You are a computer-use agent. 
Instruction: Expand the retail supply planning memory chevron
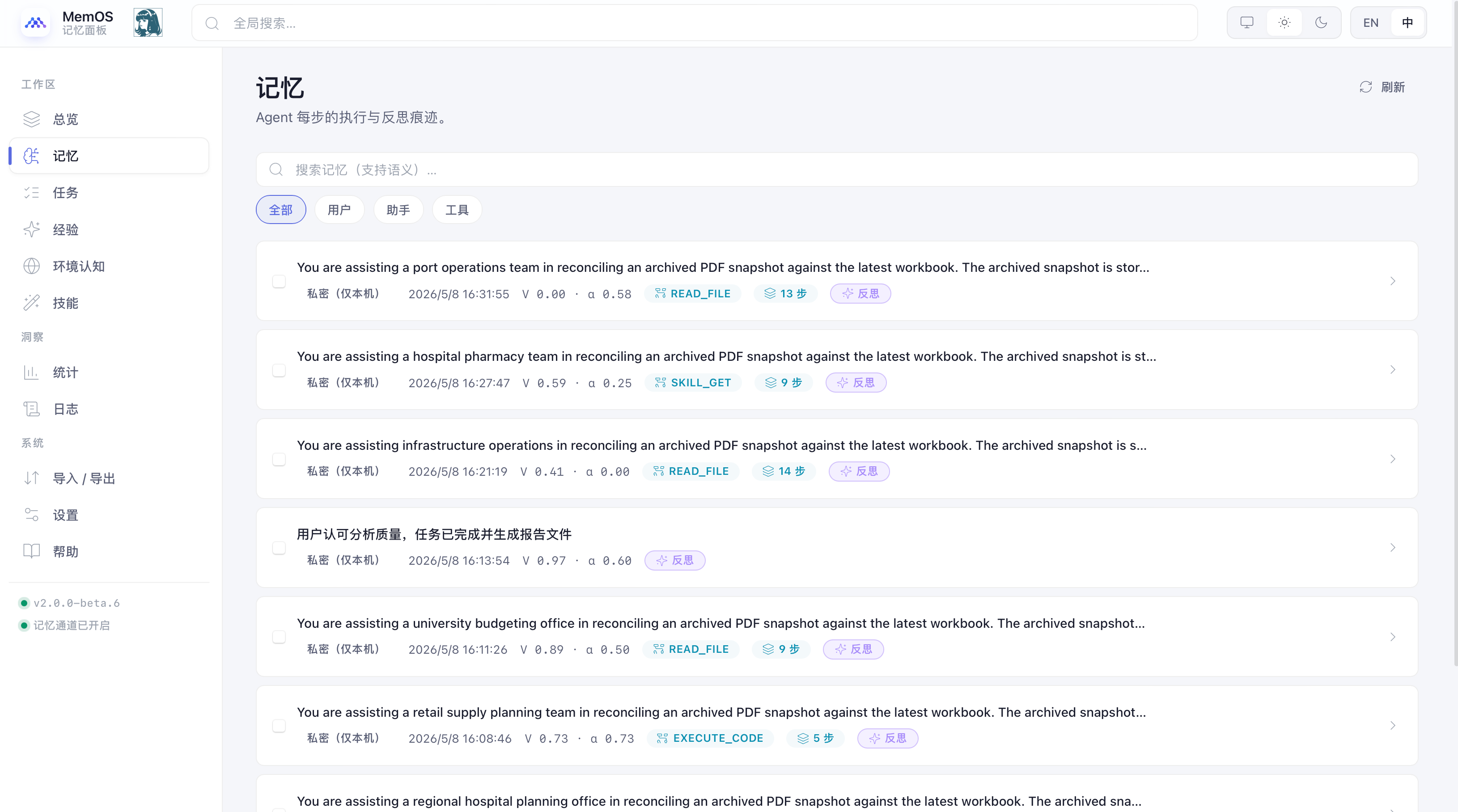(1393, 725)
